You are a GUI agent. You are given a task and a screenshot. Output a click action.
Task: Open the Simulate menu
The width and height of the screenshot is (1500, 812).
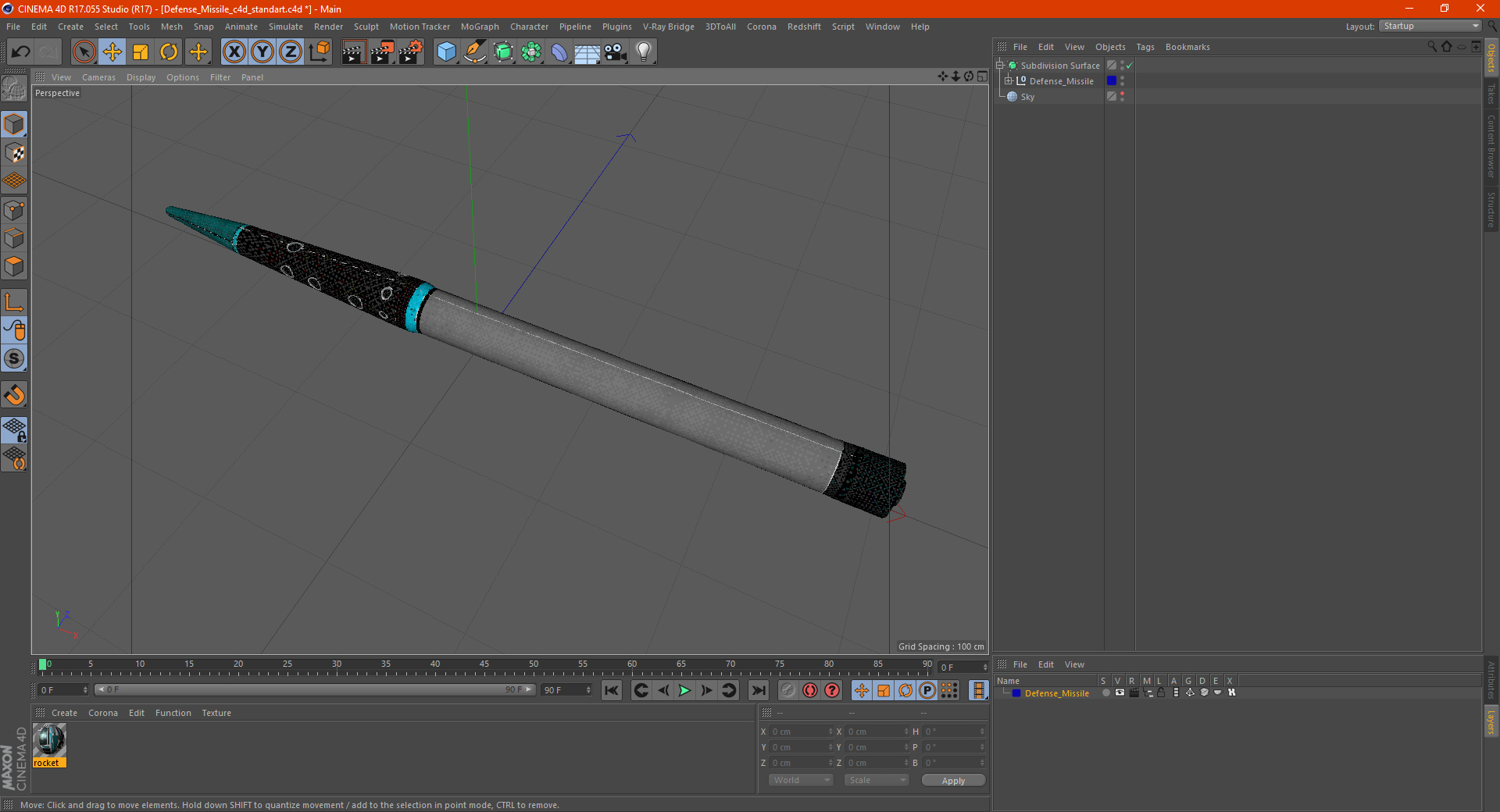(x=286, y=27)
